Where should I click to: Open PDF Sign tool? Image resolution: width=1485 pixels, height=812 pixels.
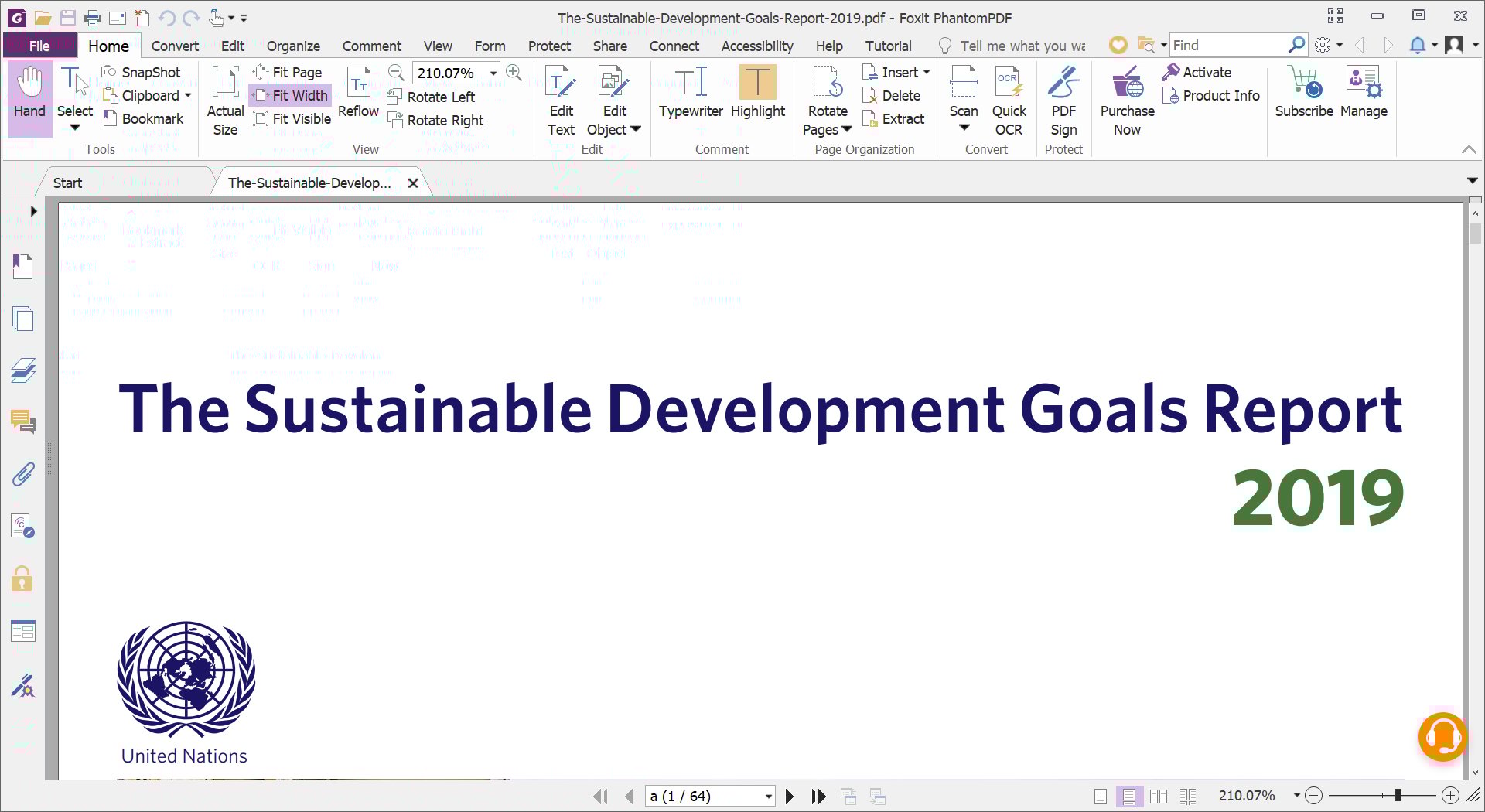tap(1063, 101)
